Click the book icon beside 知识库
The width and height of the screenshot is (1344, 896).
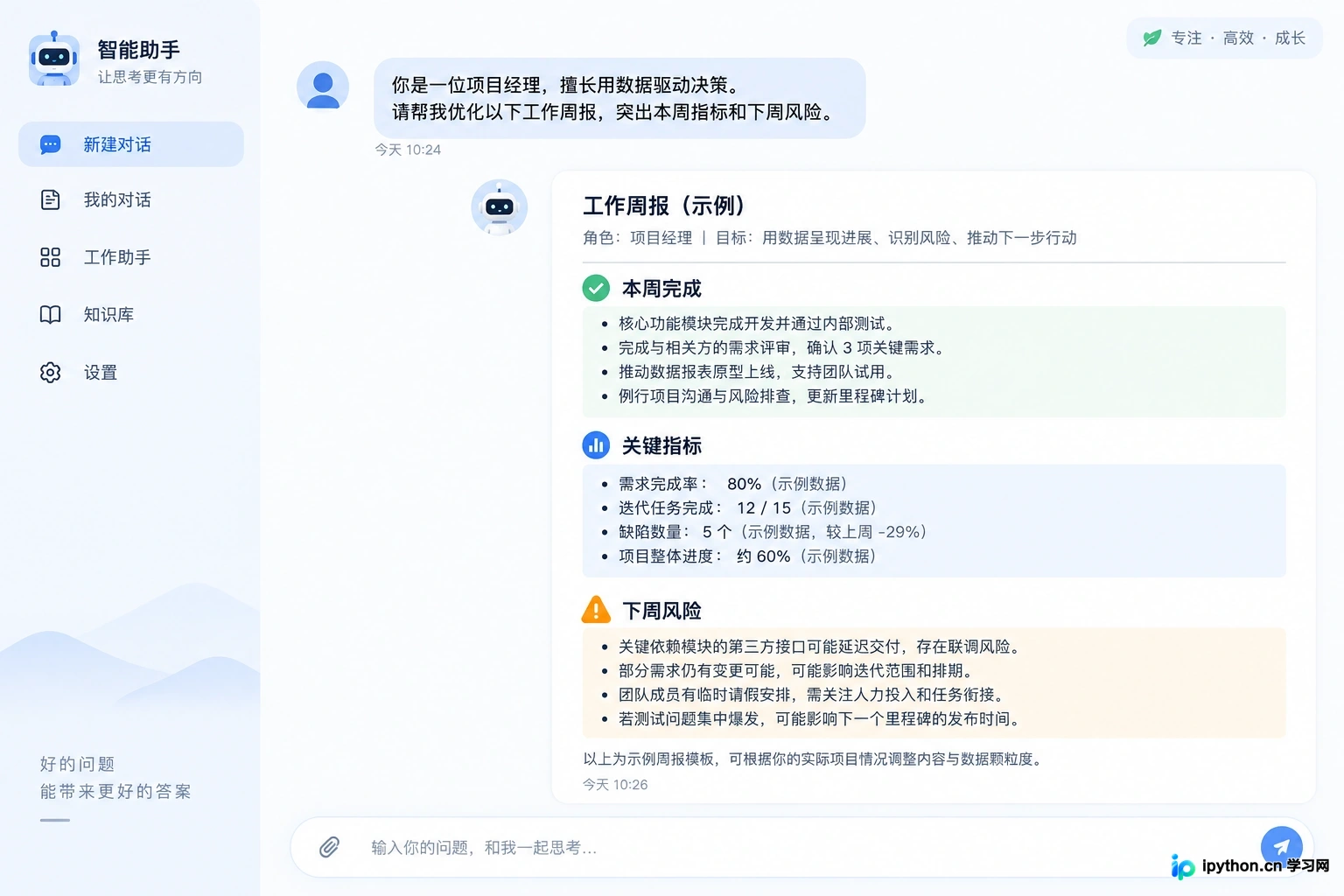(x=51, y=315)
